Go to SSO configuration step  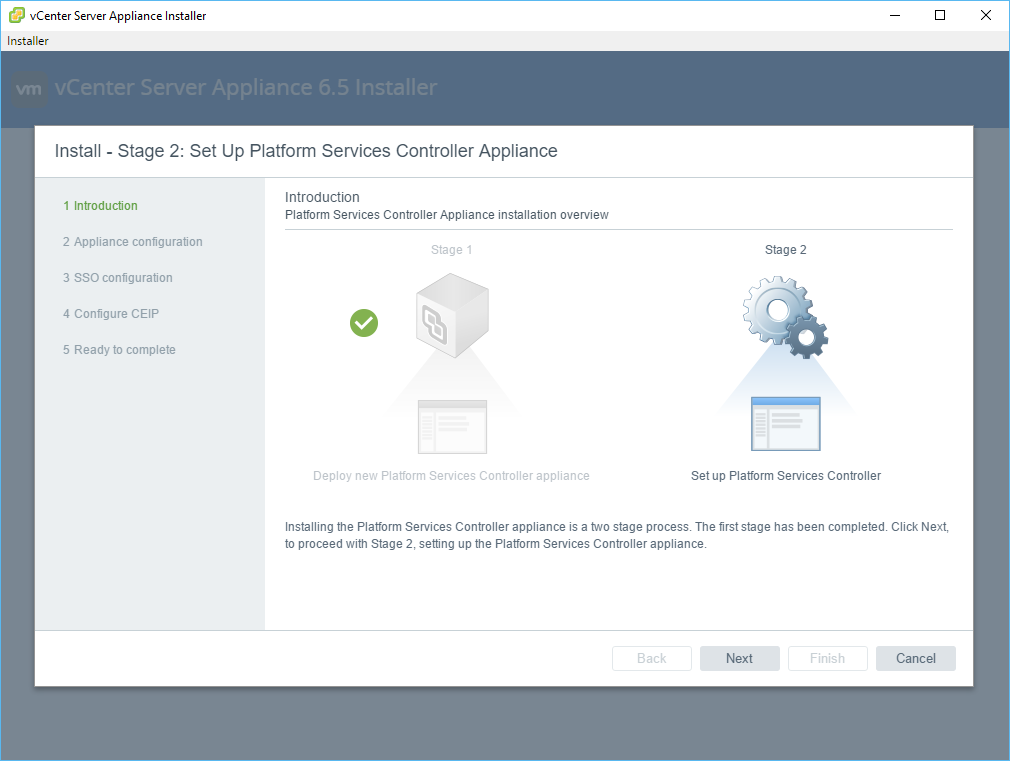pyautogui.click(x=118, y=278)
